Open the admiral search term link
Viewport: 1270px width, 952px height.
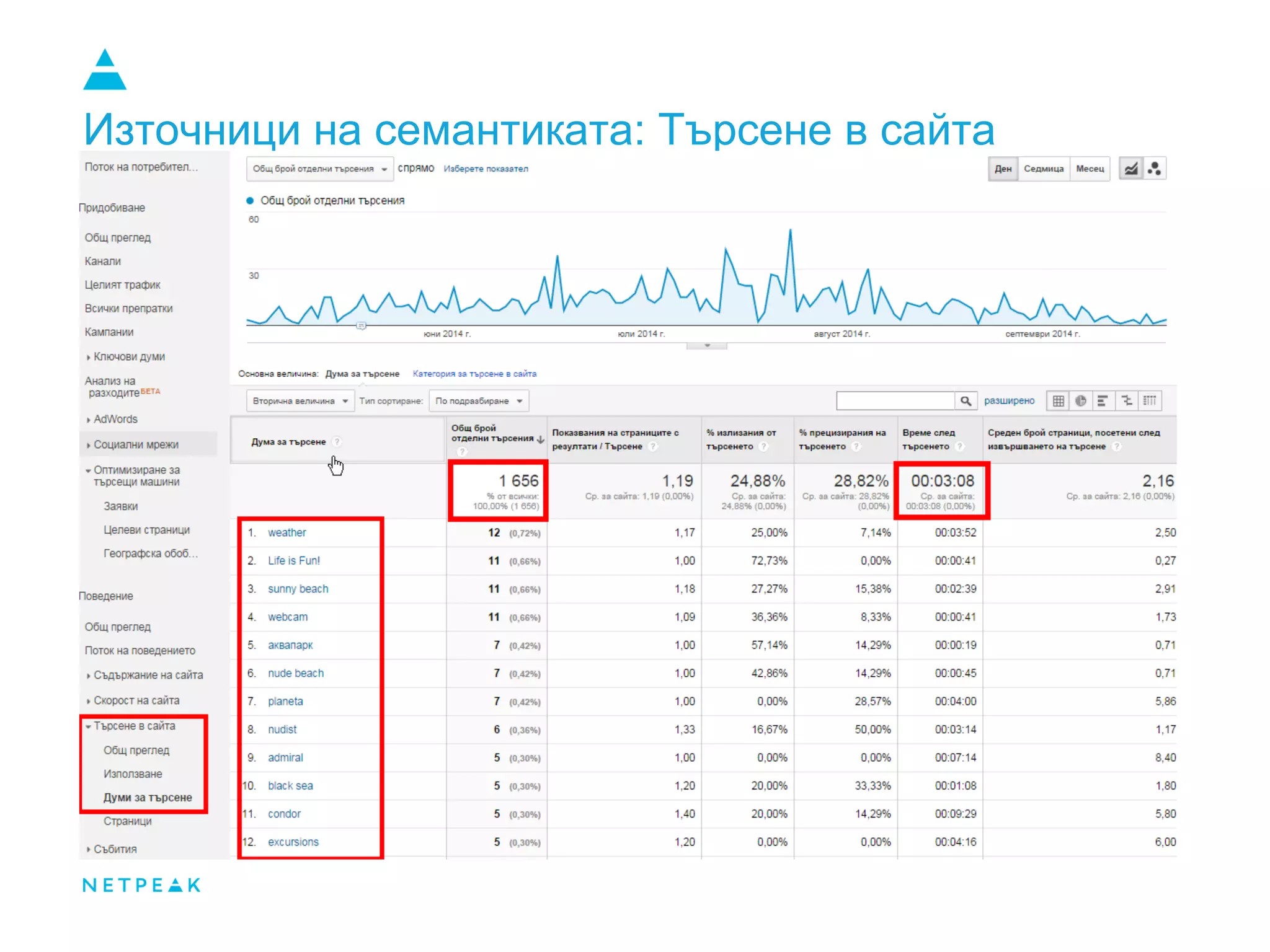click(x=285, y=758)
